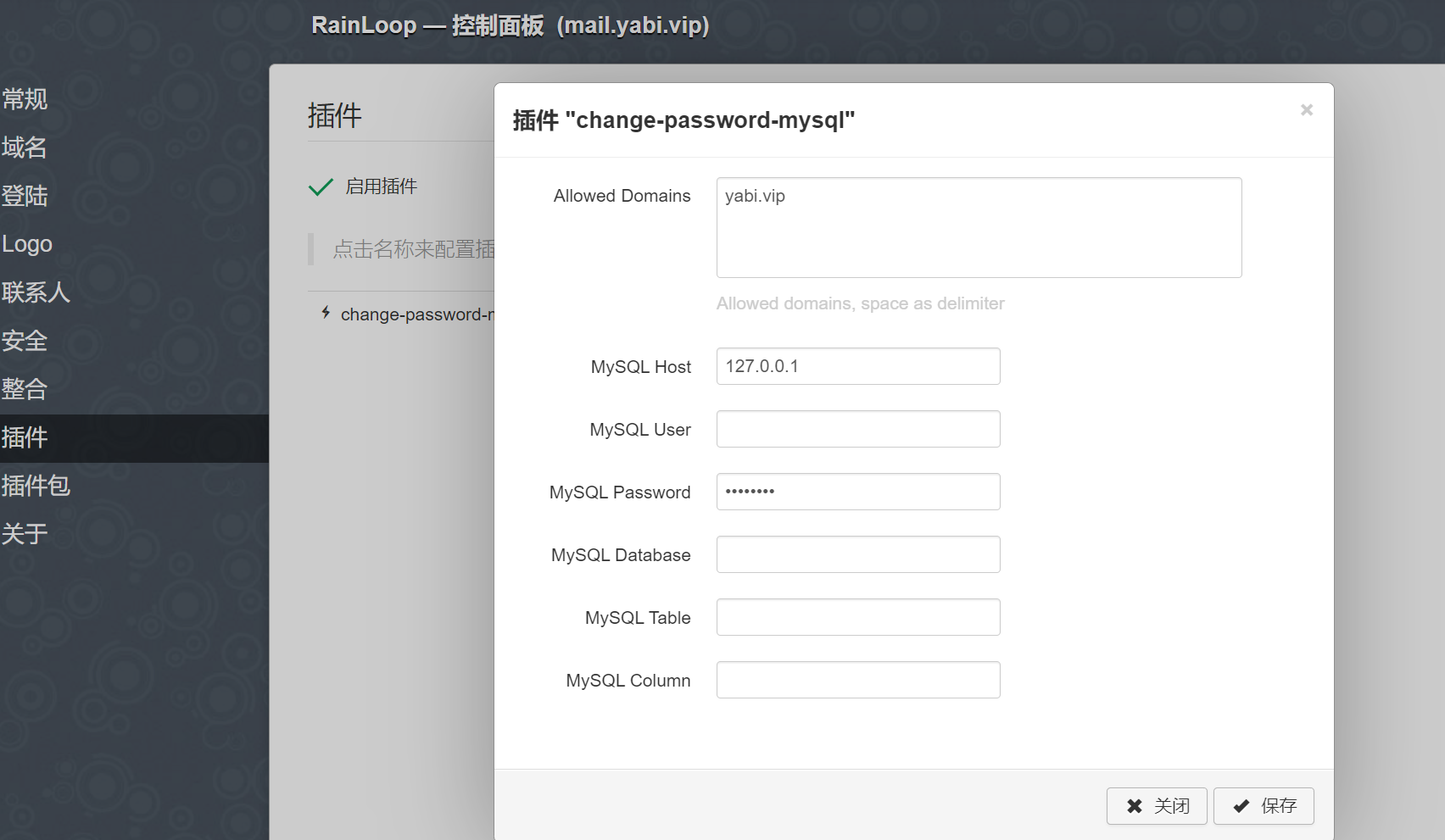The width and height of the screenshot is (1445, 840).
Task: Focus the MySQL Column field
Action: click(x=858, y=680)
